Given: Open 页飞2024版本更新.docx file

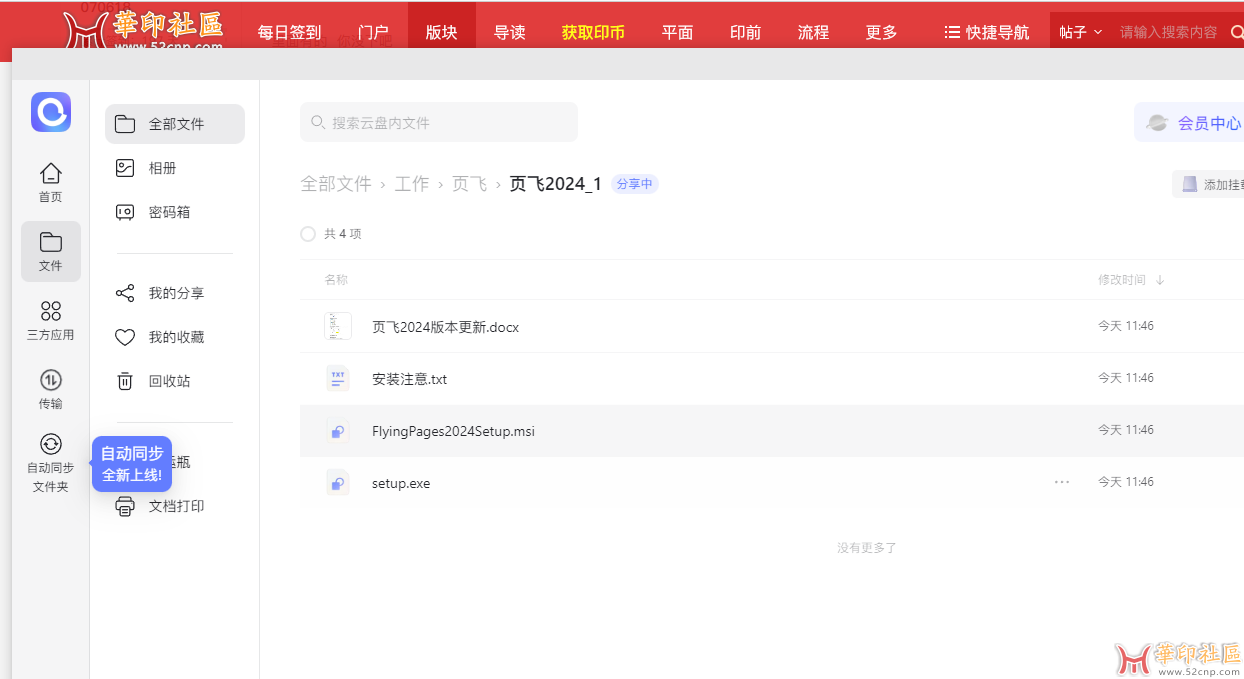Looking at the screenshot, I should [x=445, y=327].
